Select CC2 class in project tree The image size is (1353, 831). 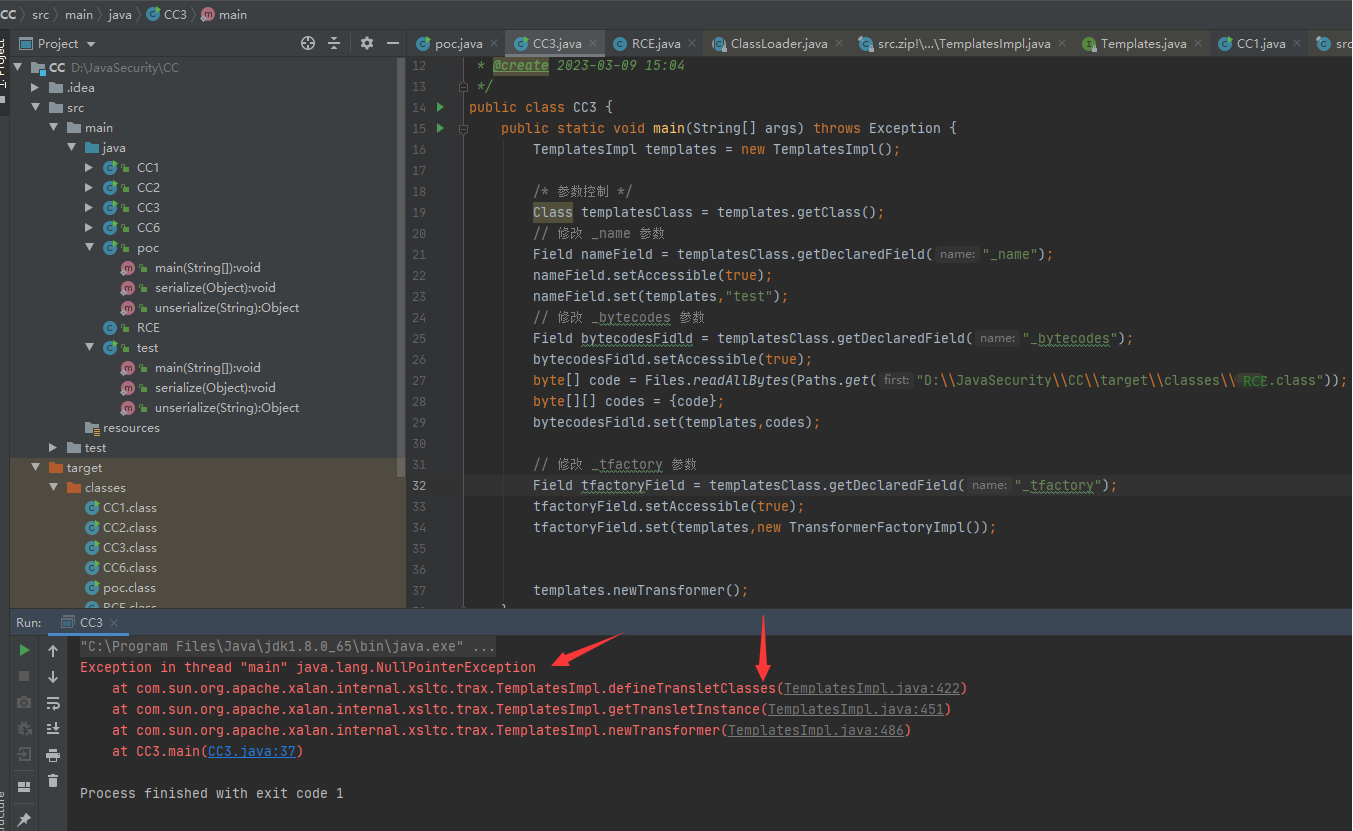[x=148, y=188]
